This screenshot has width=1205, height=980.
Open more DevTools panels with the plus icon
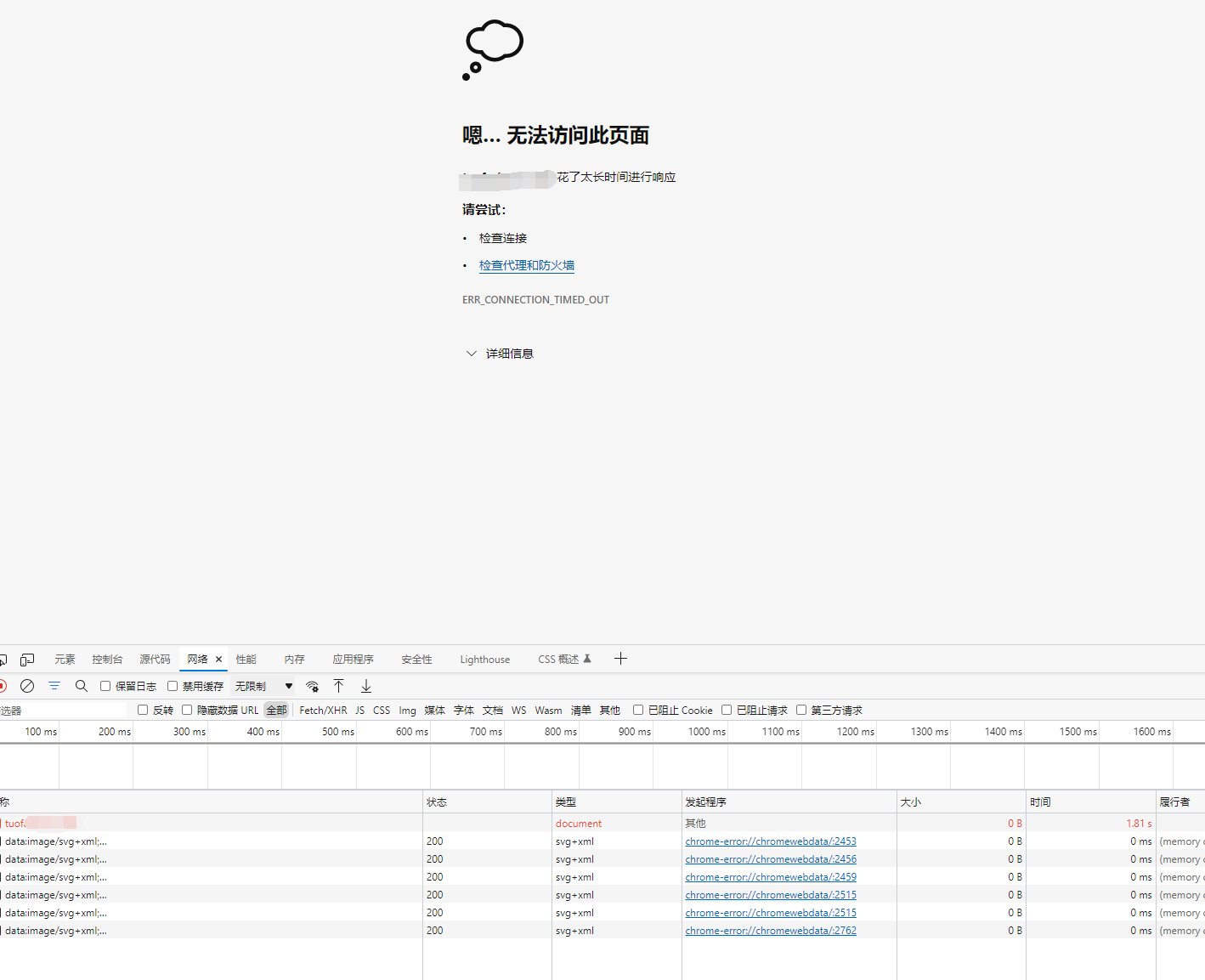click(621, 659)
